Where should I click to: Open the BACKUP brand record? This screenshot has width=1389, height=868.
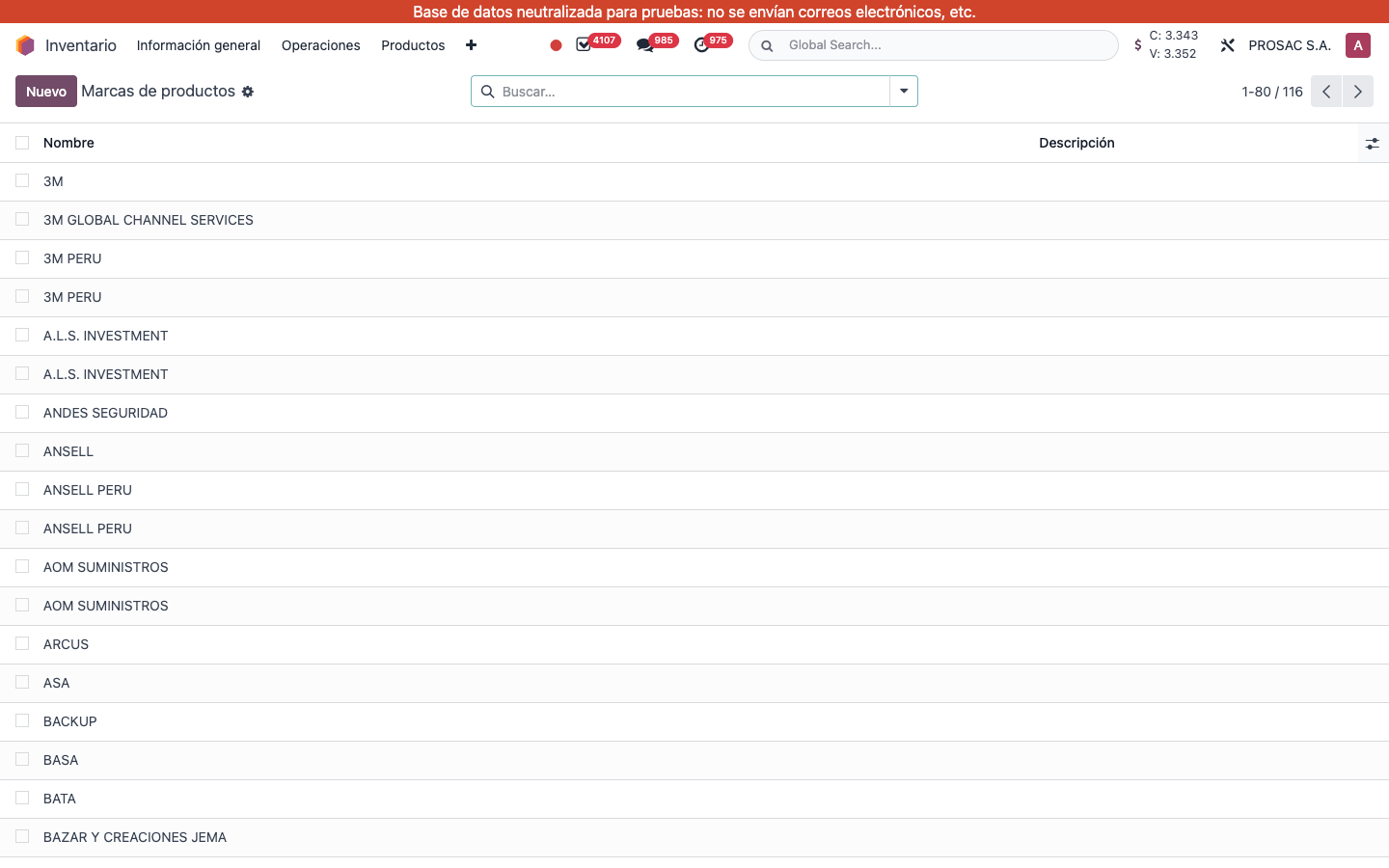click(70, 721)
